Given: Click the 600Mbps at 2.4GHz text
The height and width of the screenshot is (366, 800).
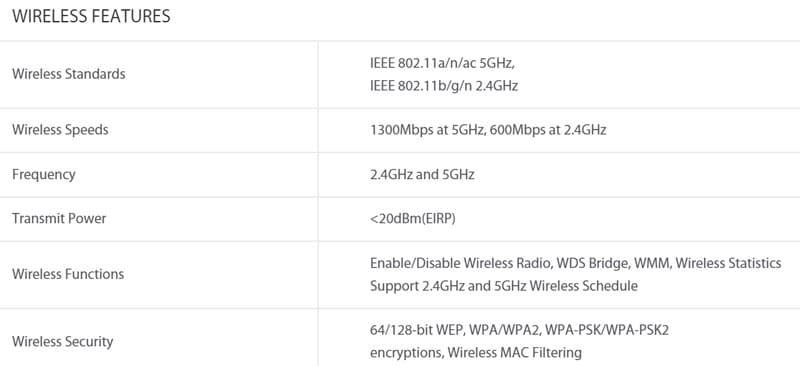Looking at the screenshot, I should [548, 130].
